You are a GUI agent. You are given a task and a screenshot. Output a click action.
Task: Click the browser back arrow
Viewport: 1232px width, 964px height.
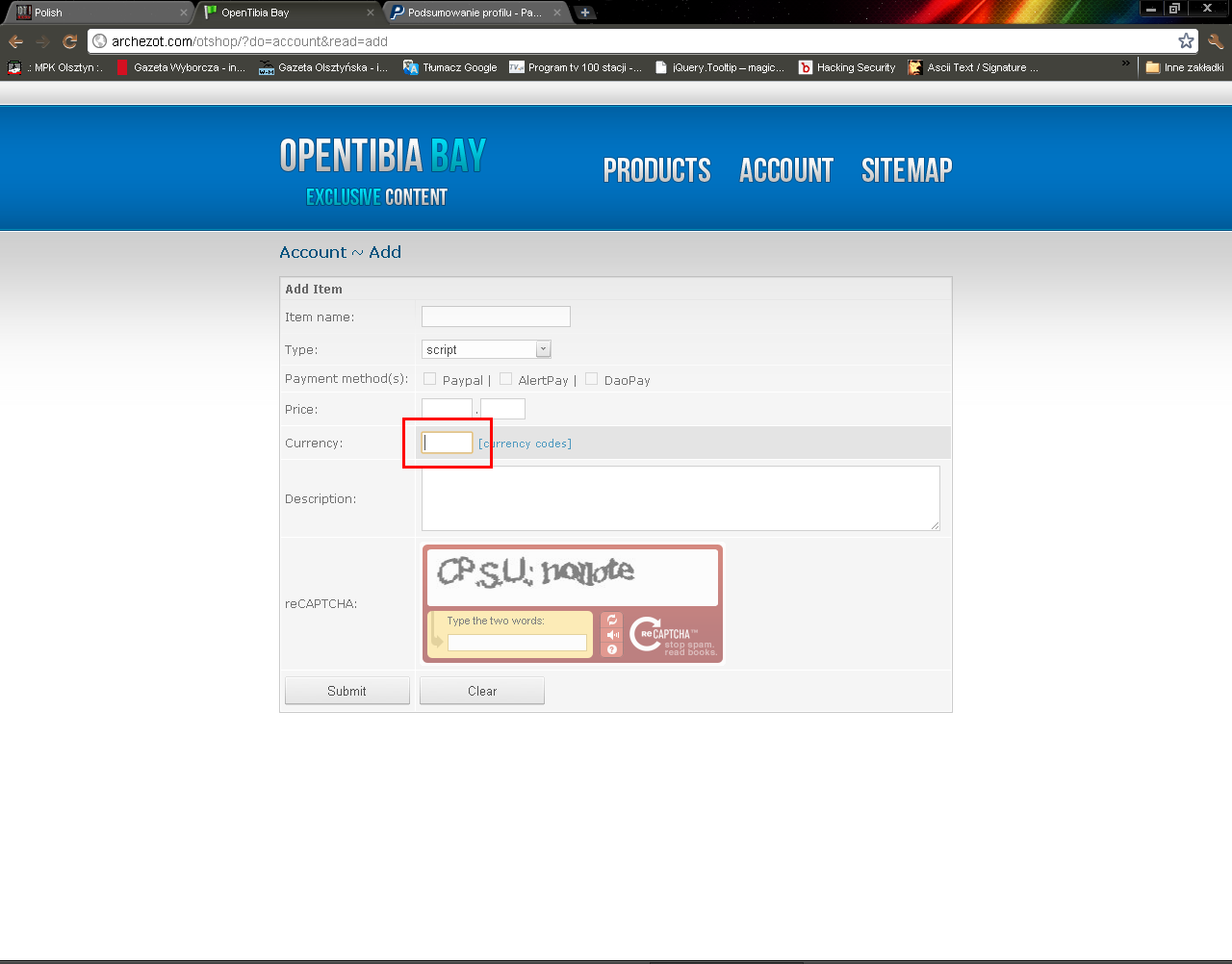tap(15, 41)
